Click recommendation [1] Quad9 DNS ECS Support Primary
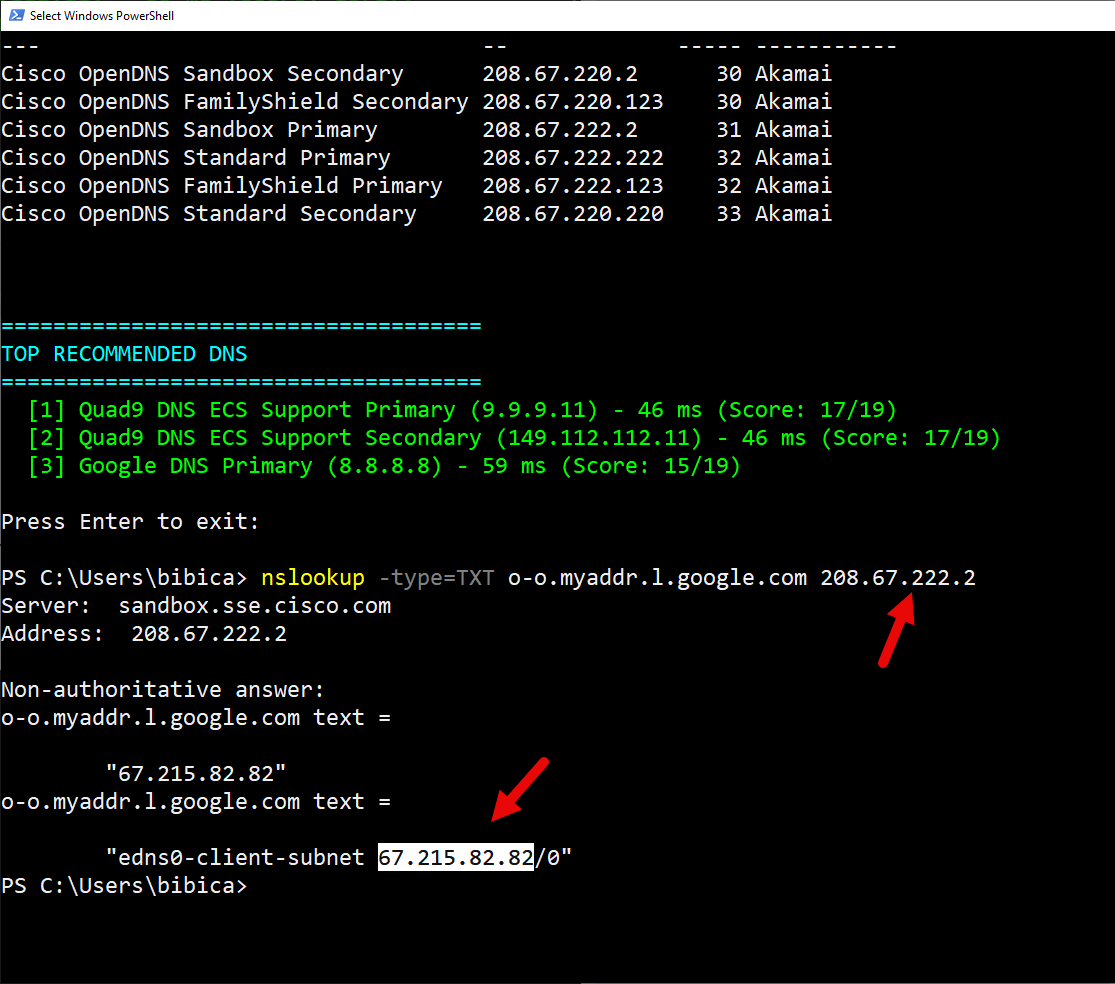 pyautogui.click(x=462, y=410)
